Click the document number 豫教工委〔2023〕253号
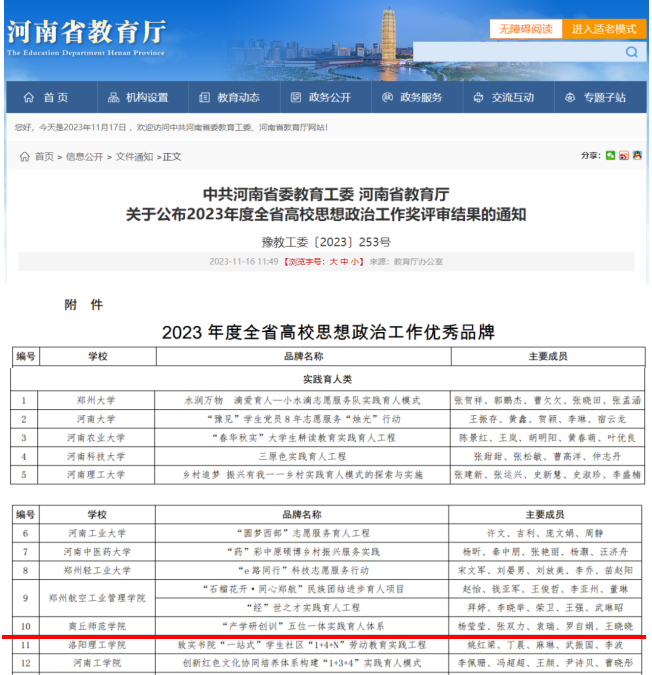This screenshot has height=675, width=652. tap(326, 242)
